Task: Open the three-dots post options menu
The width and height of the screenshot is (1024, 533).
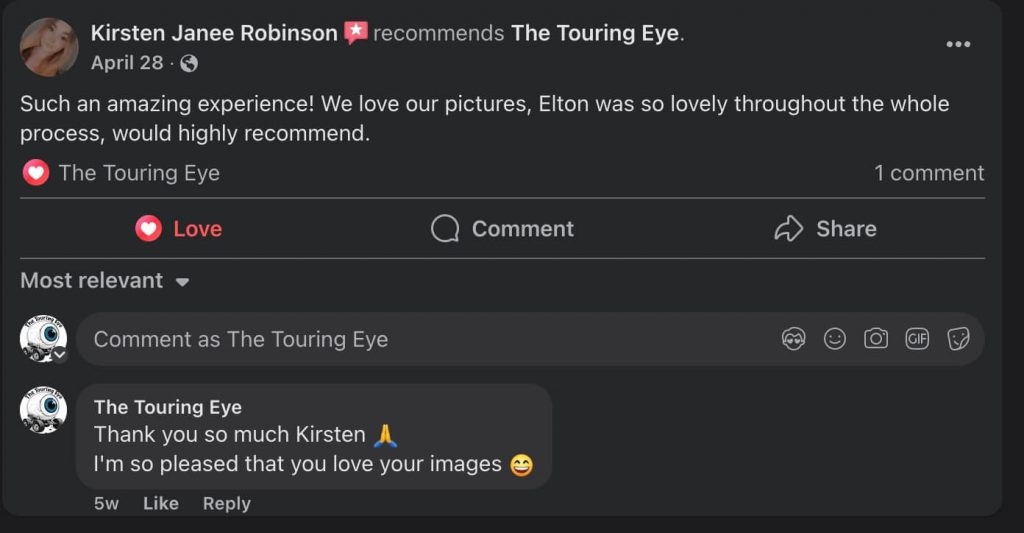Action: click(x=958, y=44)
